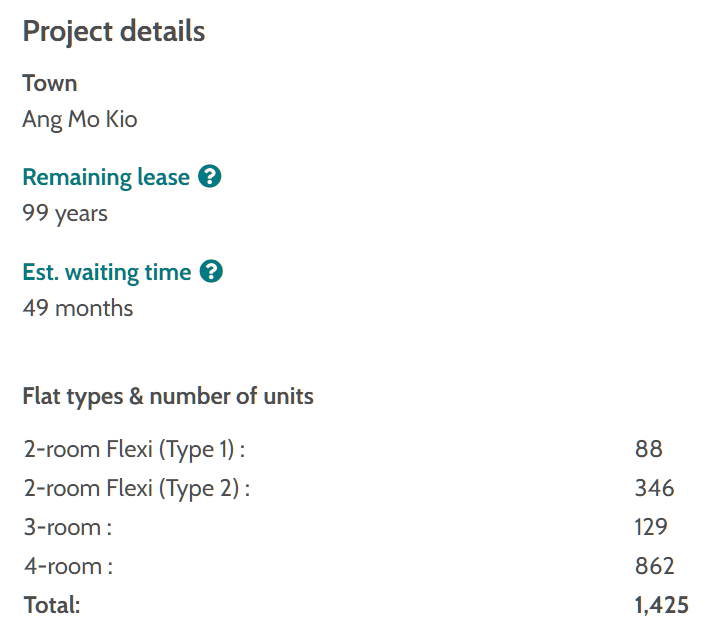Screen dimensions: 724x640
Task: Select the Ang Mo Kio town value
Action: tap(80, 120)
